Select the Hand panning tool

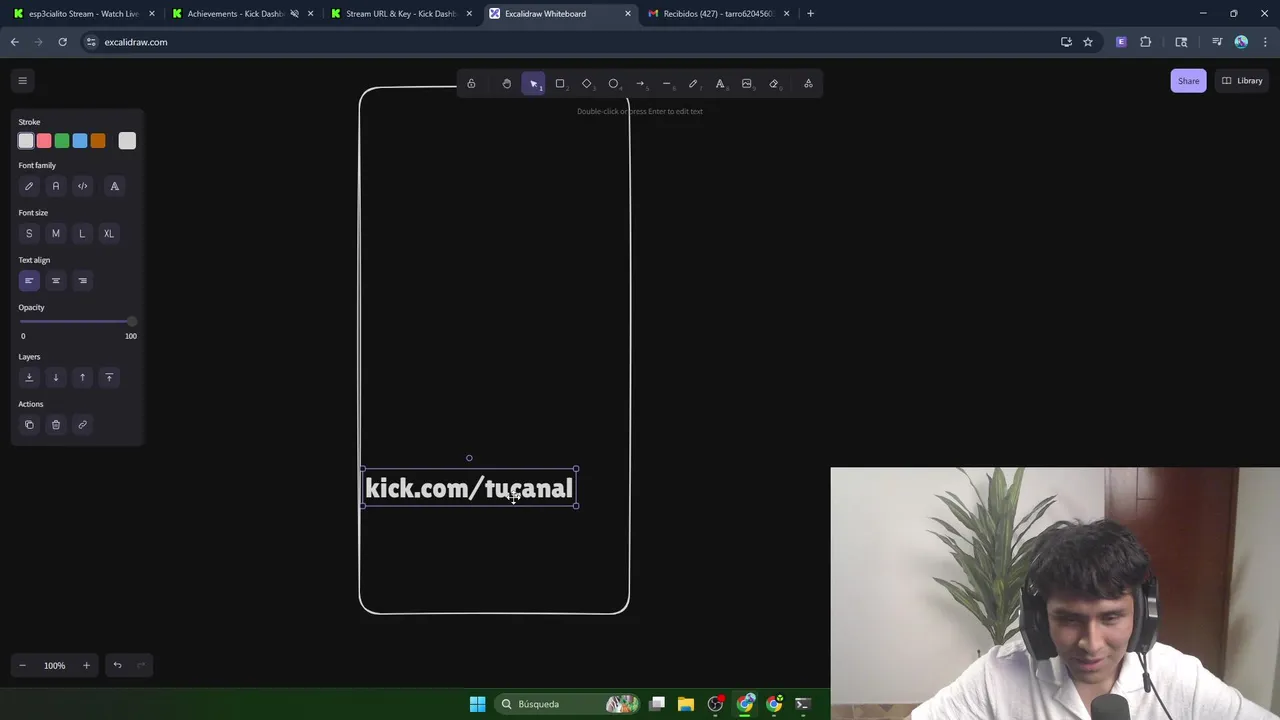coord(507,84)
